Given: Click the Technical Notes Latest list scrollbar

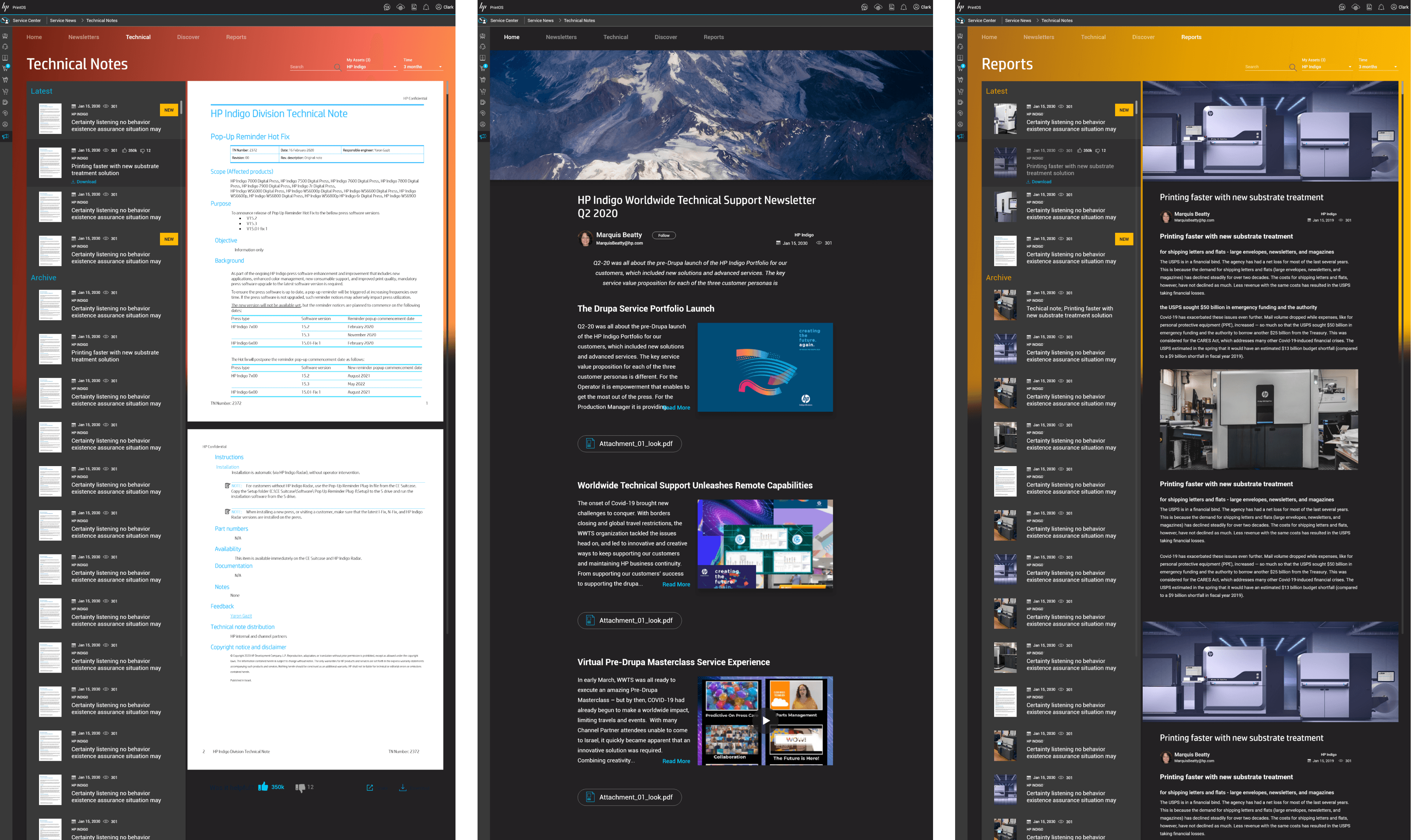Looking at the screenshot, I should point(181,108).
